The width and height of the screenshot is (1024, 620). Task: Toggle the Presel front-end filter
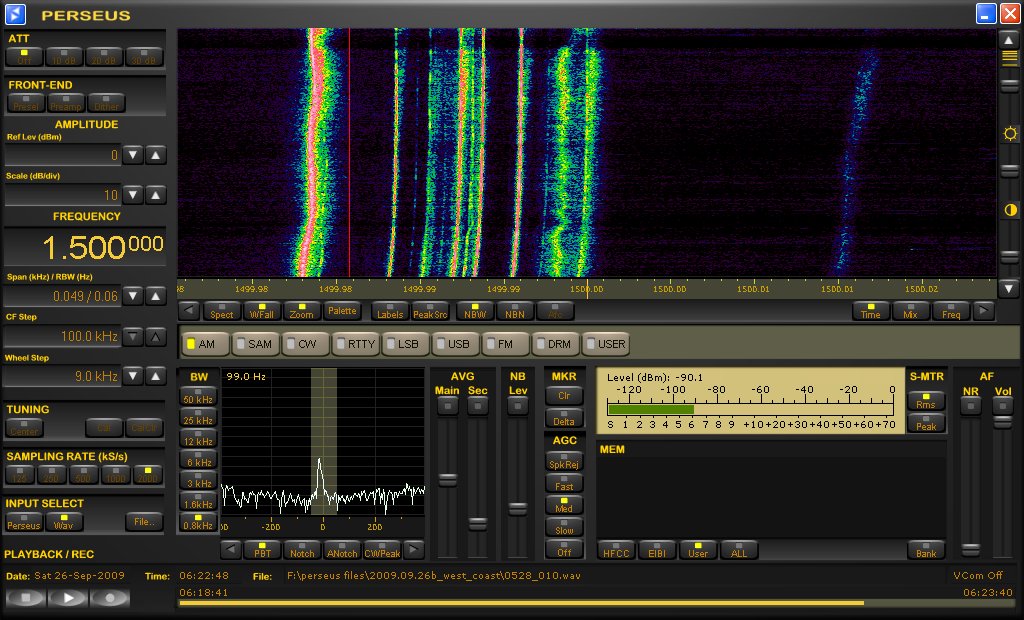pyautogui.click(x=26, y=103)
